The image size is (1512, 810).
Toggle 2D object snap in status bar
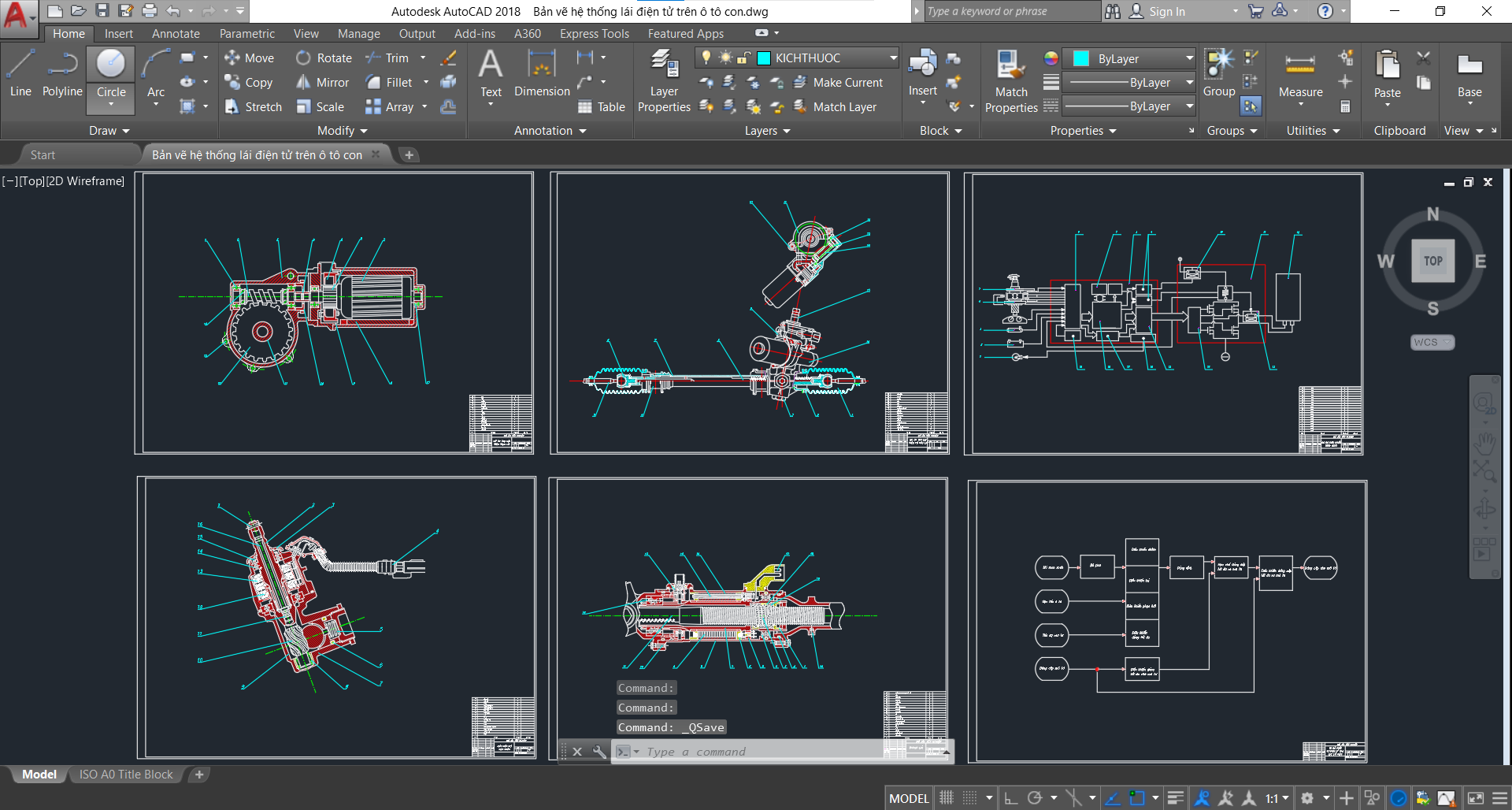1137,798
